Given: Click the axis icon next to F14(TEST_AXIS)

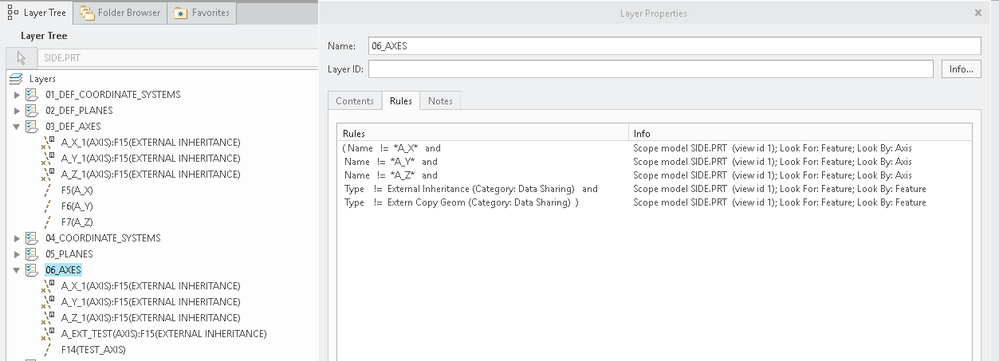Looking at the screenshot, I should click(x=48, y=350).
